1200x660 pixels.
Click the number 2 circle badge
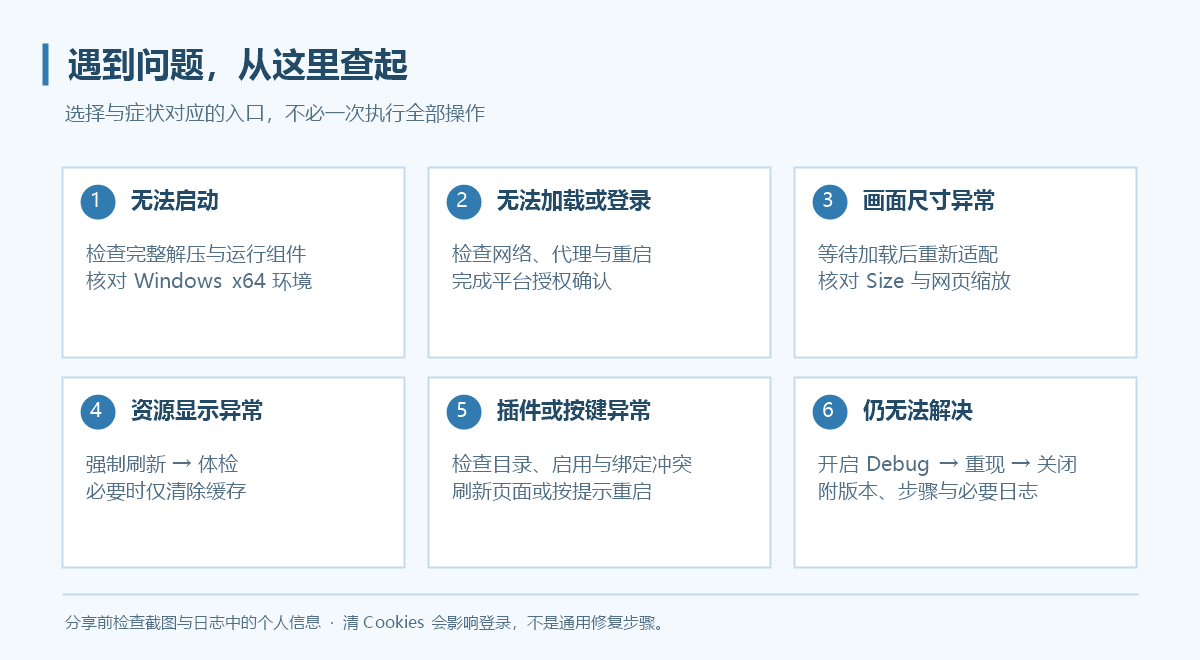(464, 201)
